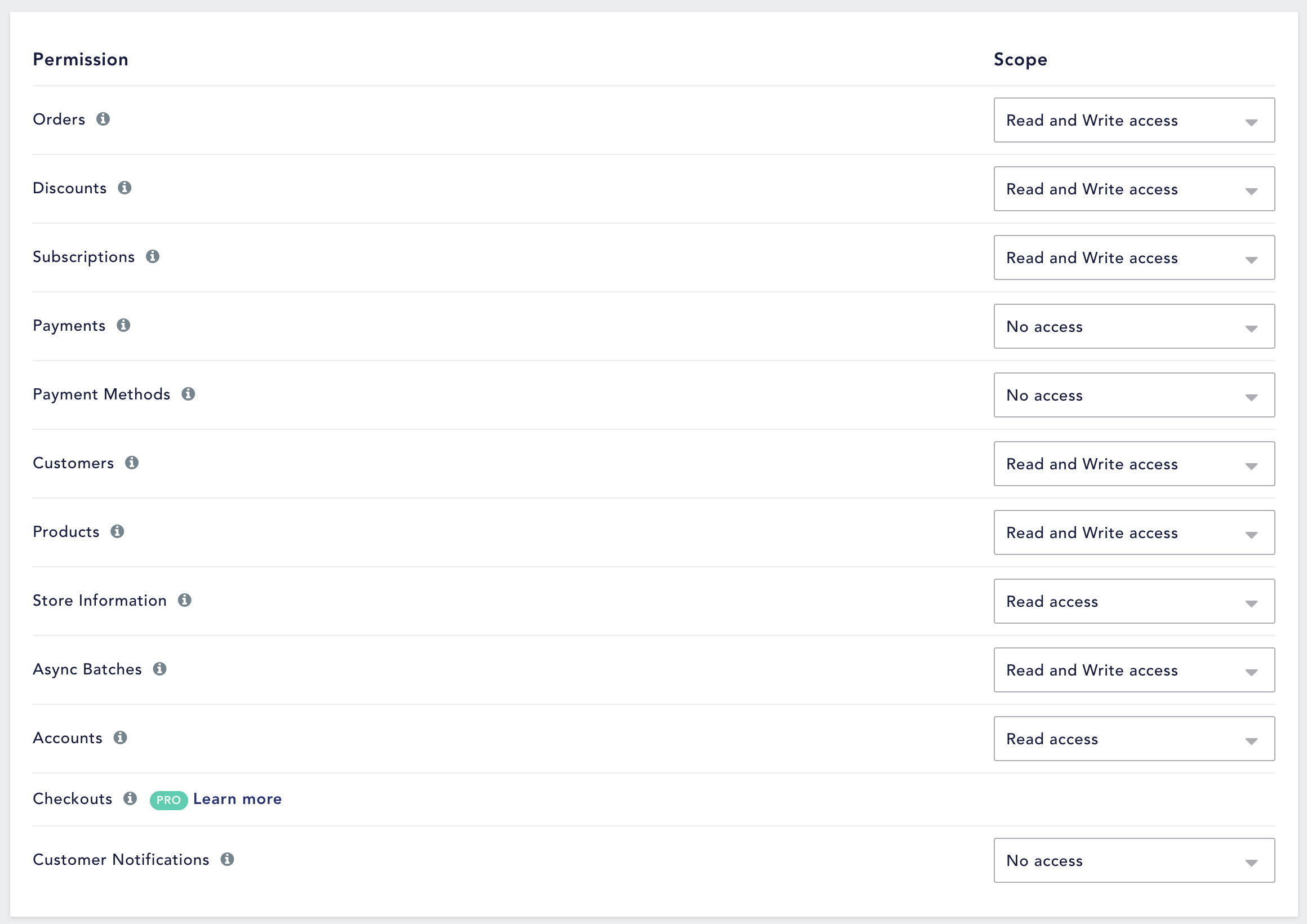Click the Store Information info icon

184,600
